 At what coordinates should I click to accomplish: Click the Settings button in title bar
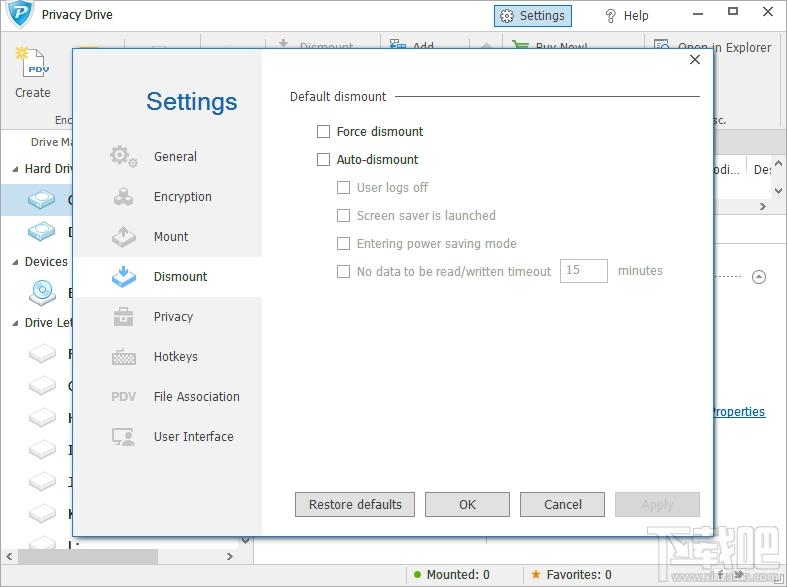point(533,16)
